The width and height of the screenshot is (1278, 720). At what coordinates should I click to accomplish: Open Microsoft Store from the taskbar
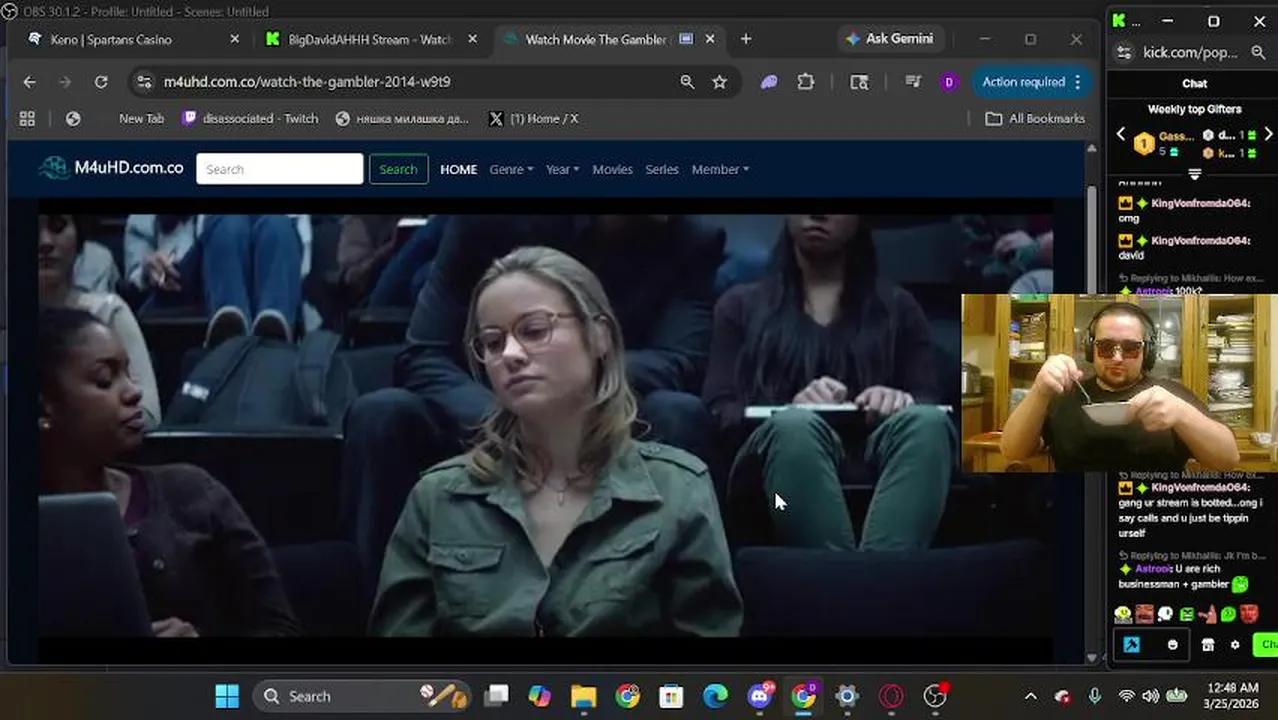[672, 696]
